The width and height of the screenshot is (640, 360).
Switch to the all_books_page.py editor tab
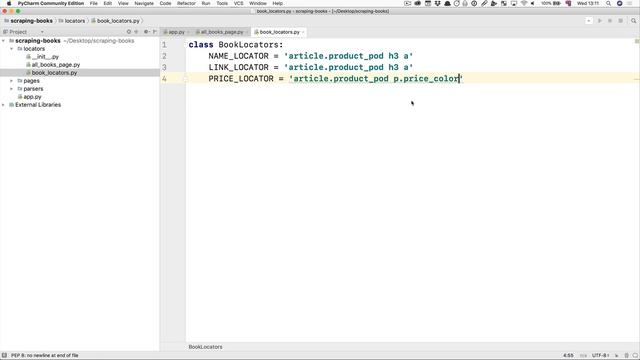click(x=222, y=32)
